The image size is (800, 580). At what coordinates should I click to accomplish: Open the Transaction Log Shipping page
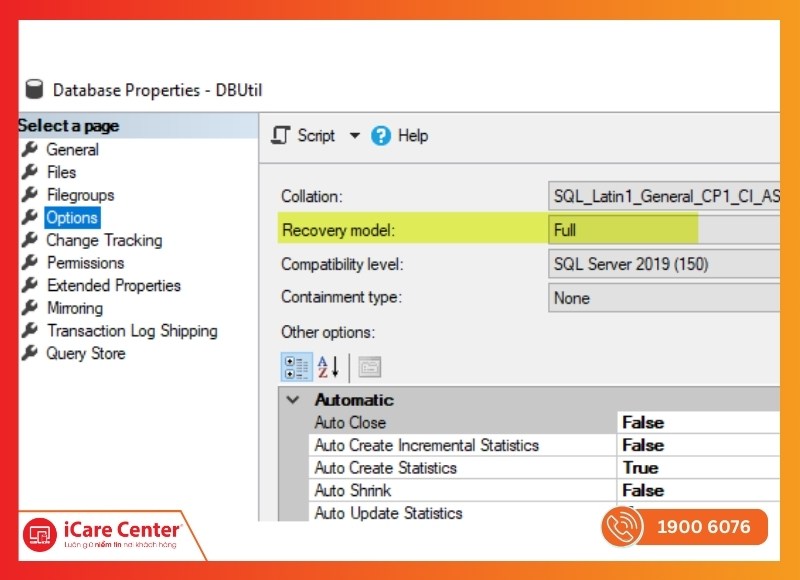click(x=132, y=331)
